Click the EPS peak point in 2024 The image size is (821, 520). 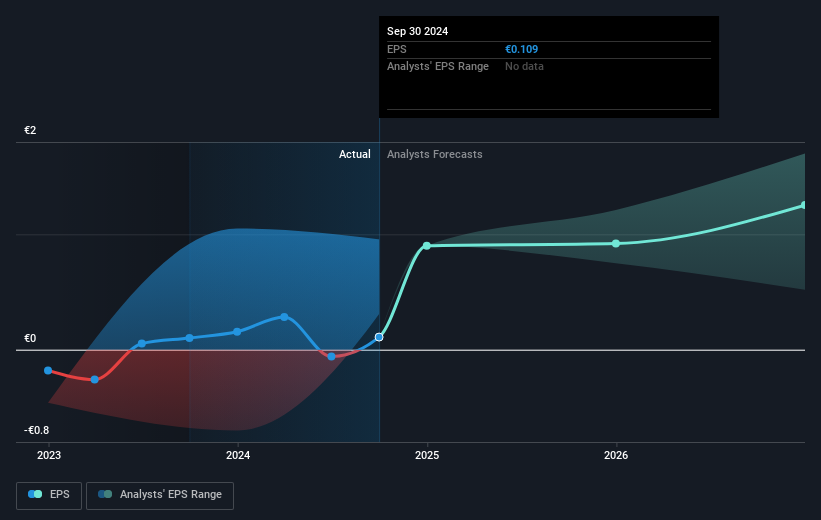pyautogui.click(x=284, y=317)
